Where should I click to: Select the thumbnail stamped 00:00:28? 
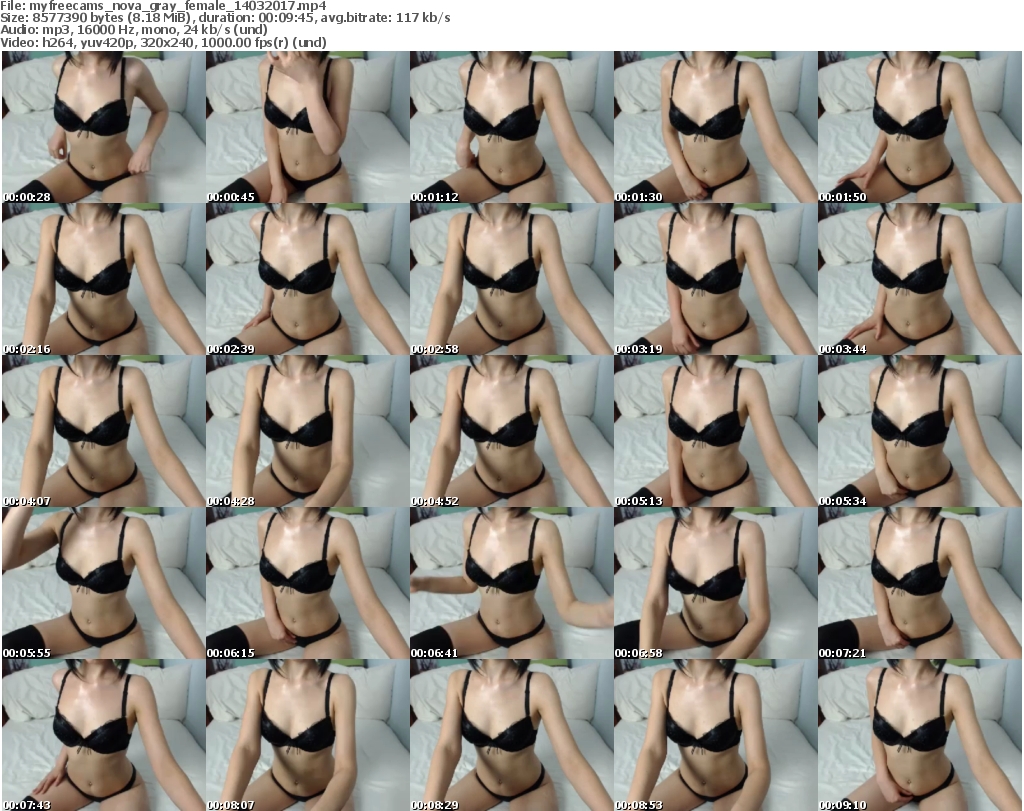(104, 127)
